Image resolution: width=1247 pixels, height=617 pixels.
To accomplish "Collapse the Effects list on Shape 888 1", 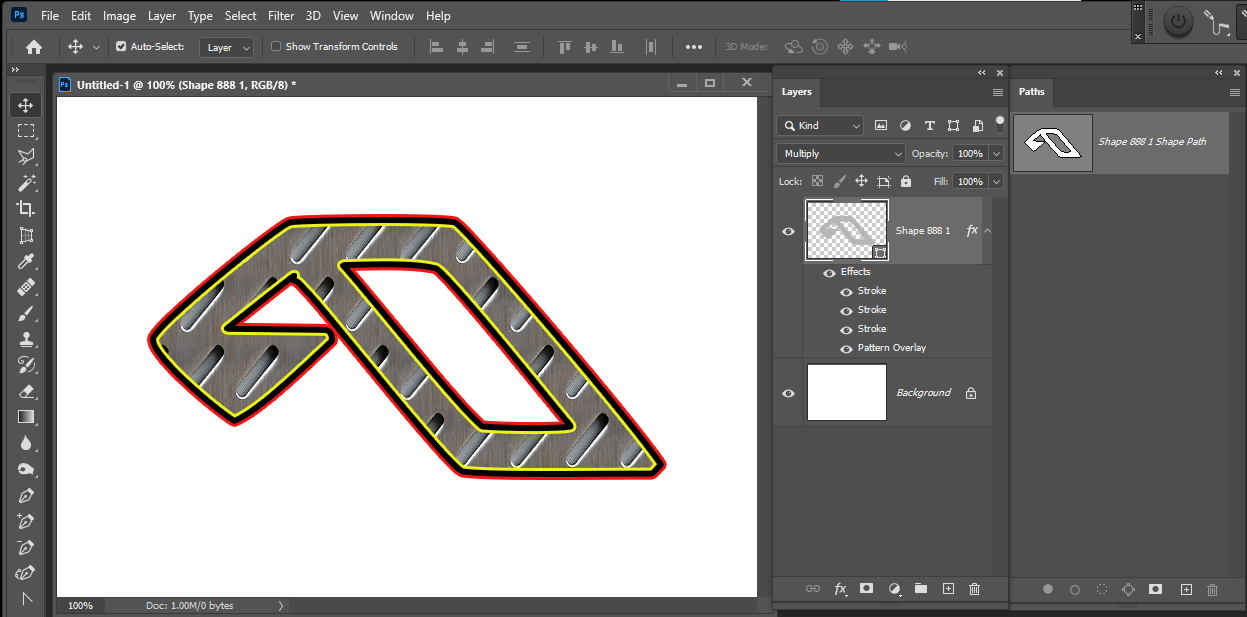I will [987, 230].
